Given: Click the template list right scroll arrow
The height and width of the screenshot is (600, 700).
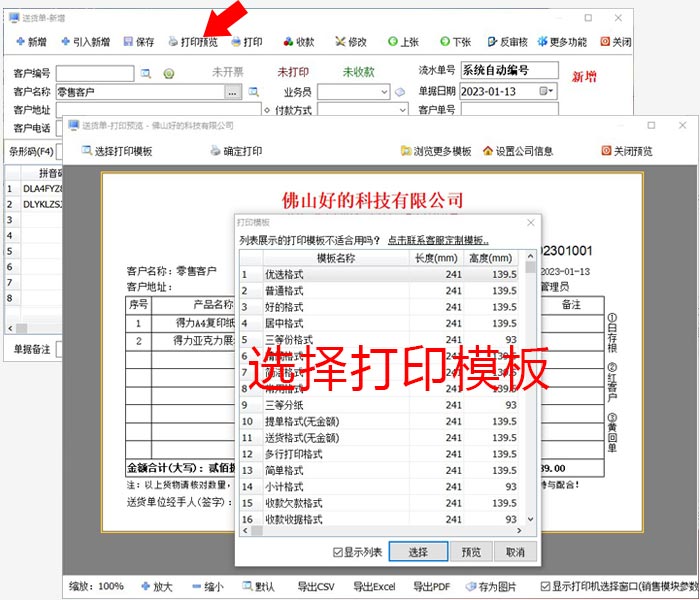Looking at the screenshot, I should coord(519,530).
